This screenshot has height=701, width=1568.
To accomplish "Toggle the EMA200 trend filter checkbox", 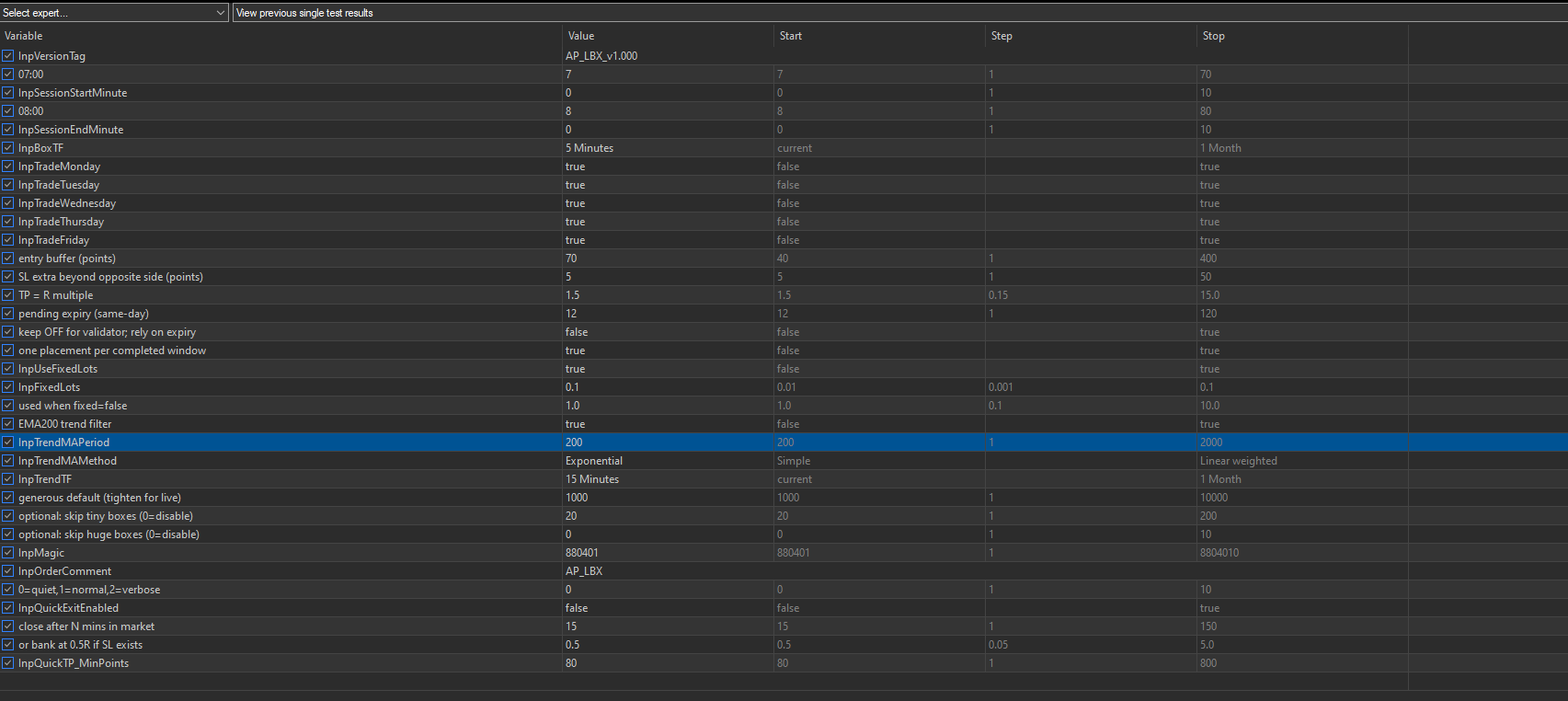I will (8, 424).
